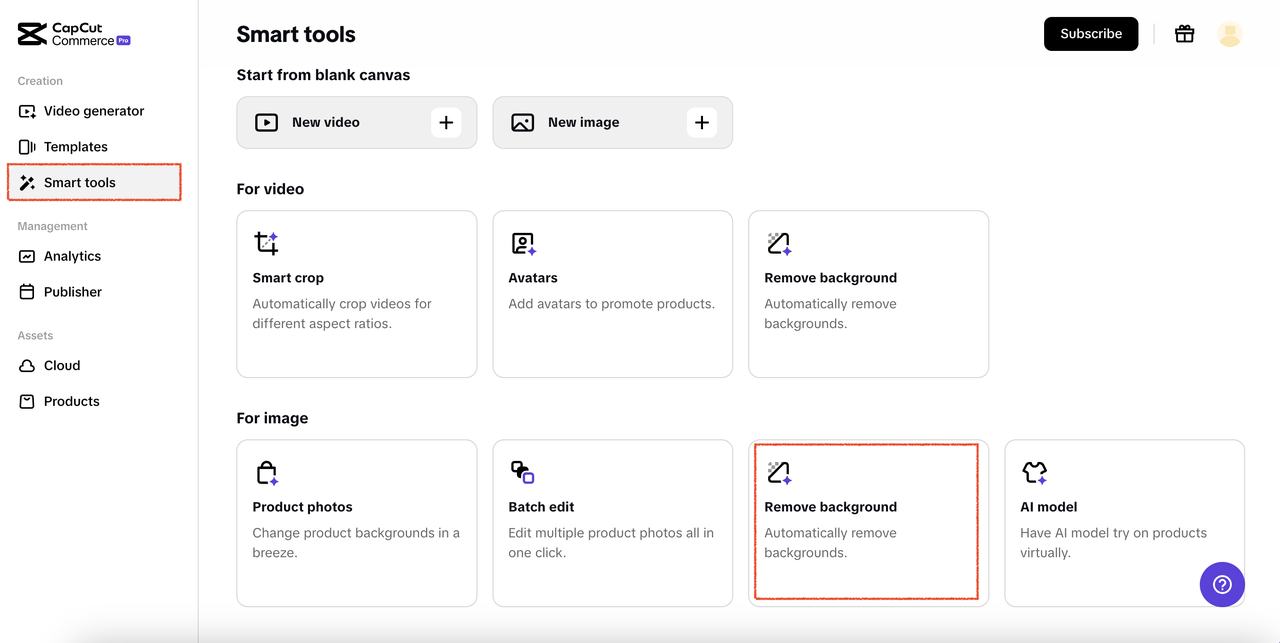
Task: Open Analytics in the sidebar
Action: (72, 256)
